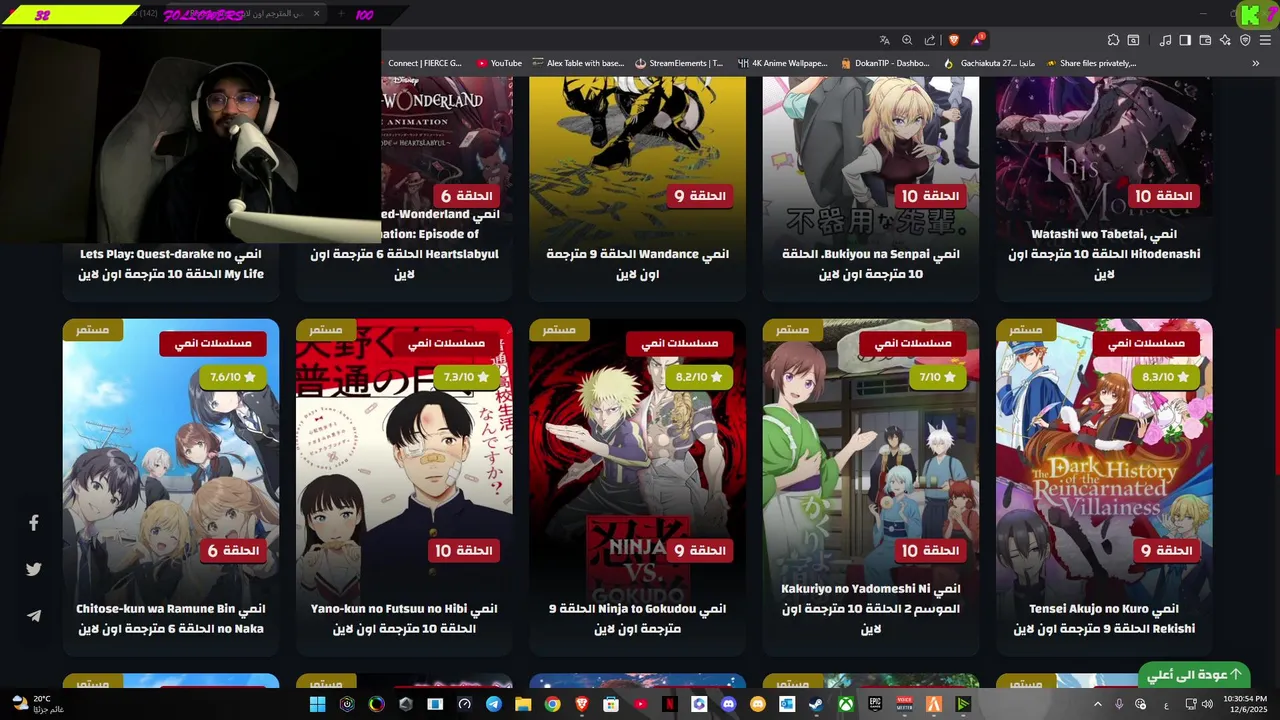The height and width of the screenshot is (720, 1280).
Task: Click the zoom magnifier icon in address bar
Action: click(x=907, y=40)
